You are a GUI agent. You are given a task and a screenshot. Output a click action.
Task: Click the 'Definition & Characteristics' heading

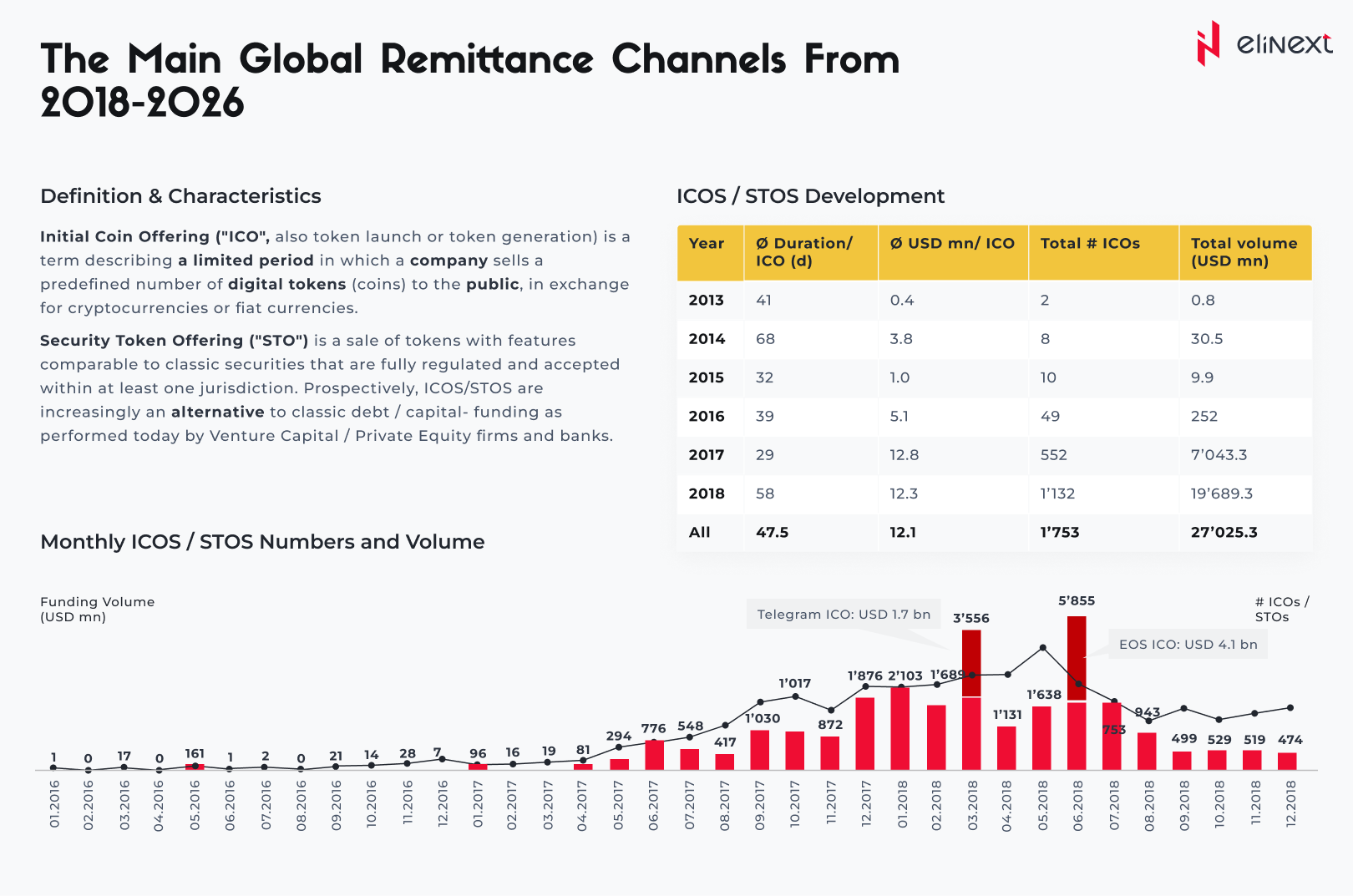(x=180, y=196)
